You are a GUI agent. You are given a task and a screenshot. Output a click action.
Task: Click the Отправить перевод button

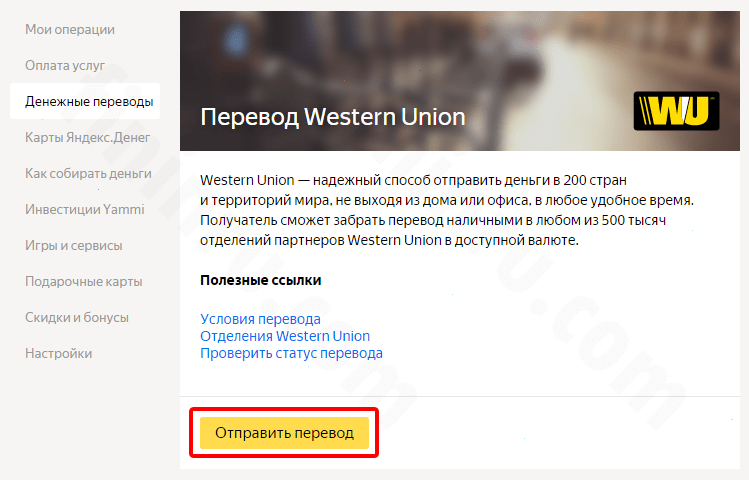coord(284,433)
